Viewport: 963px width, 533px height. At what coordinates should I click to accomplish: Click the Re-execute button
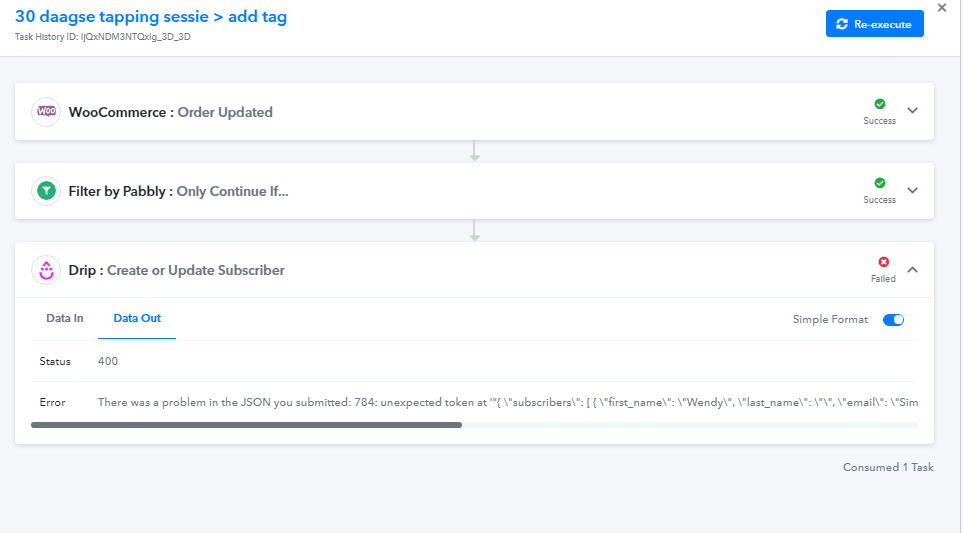point(875,24)
